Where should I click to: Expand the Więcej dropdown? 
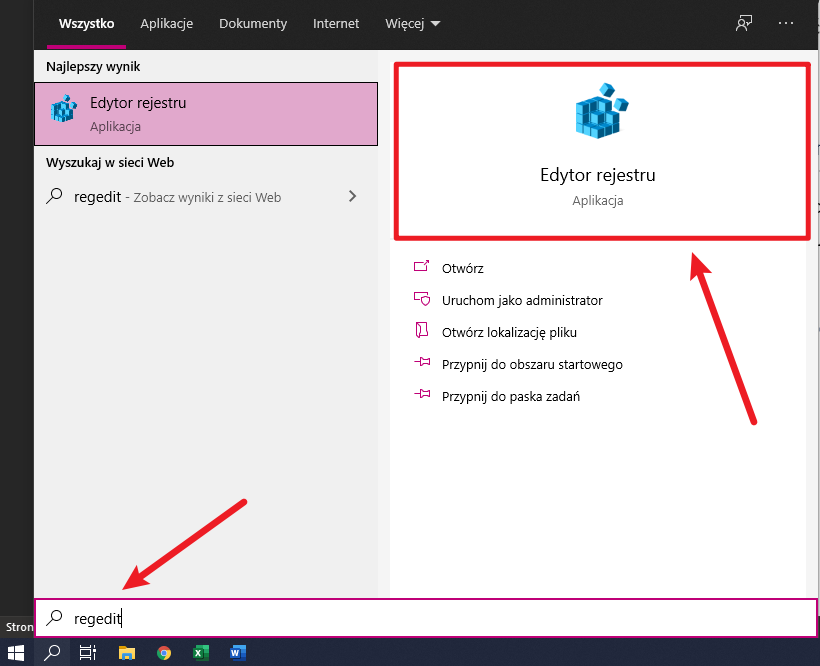click(x=413, y=24)
